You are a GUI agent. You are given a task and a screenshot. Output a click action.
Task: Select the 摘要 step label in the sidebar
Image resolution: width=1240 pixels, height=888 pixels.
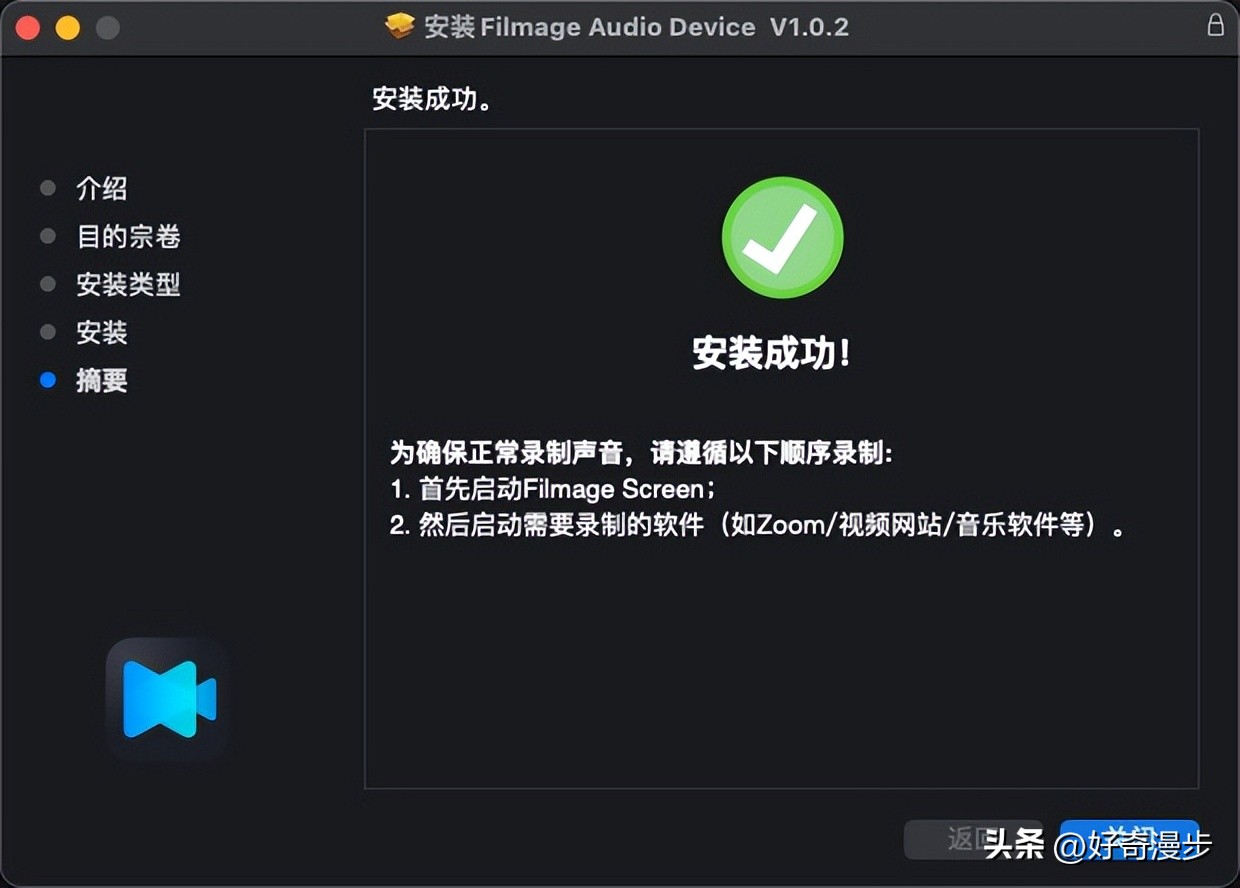pos(101,380)
